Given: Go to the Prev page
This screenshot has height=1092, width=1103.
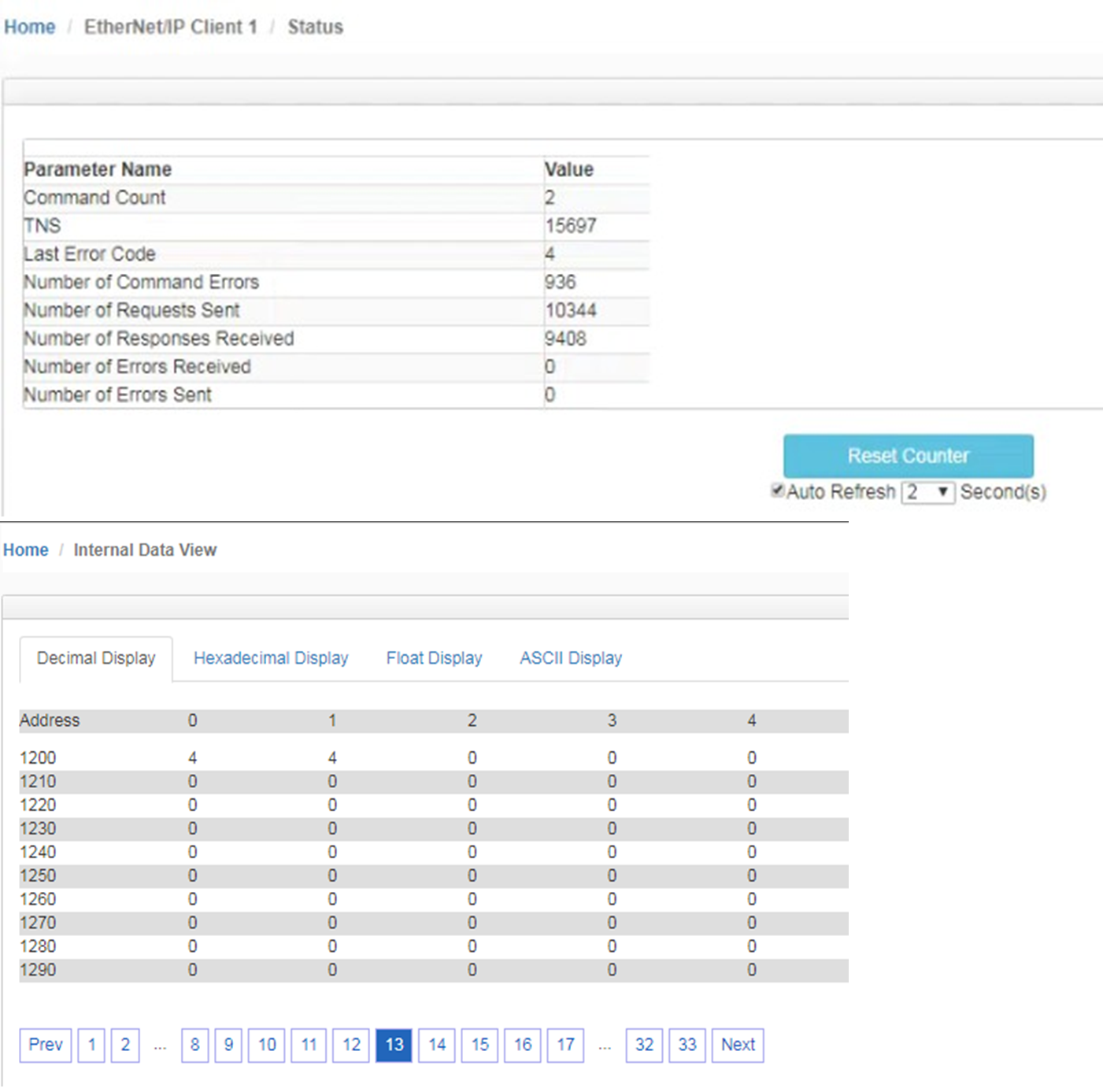Looking at the screenshot, I should pyautogui.click(x=46, y=1045).
